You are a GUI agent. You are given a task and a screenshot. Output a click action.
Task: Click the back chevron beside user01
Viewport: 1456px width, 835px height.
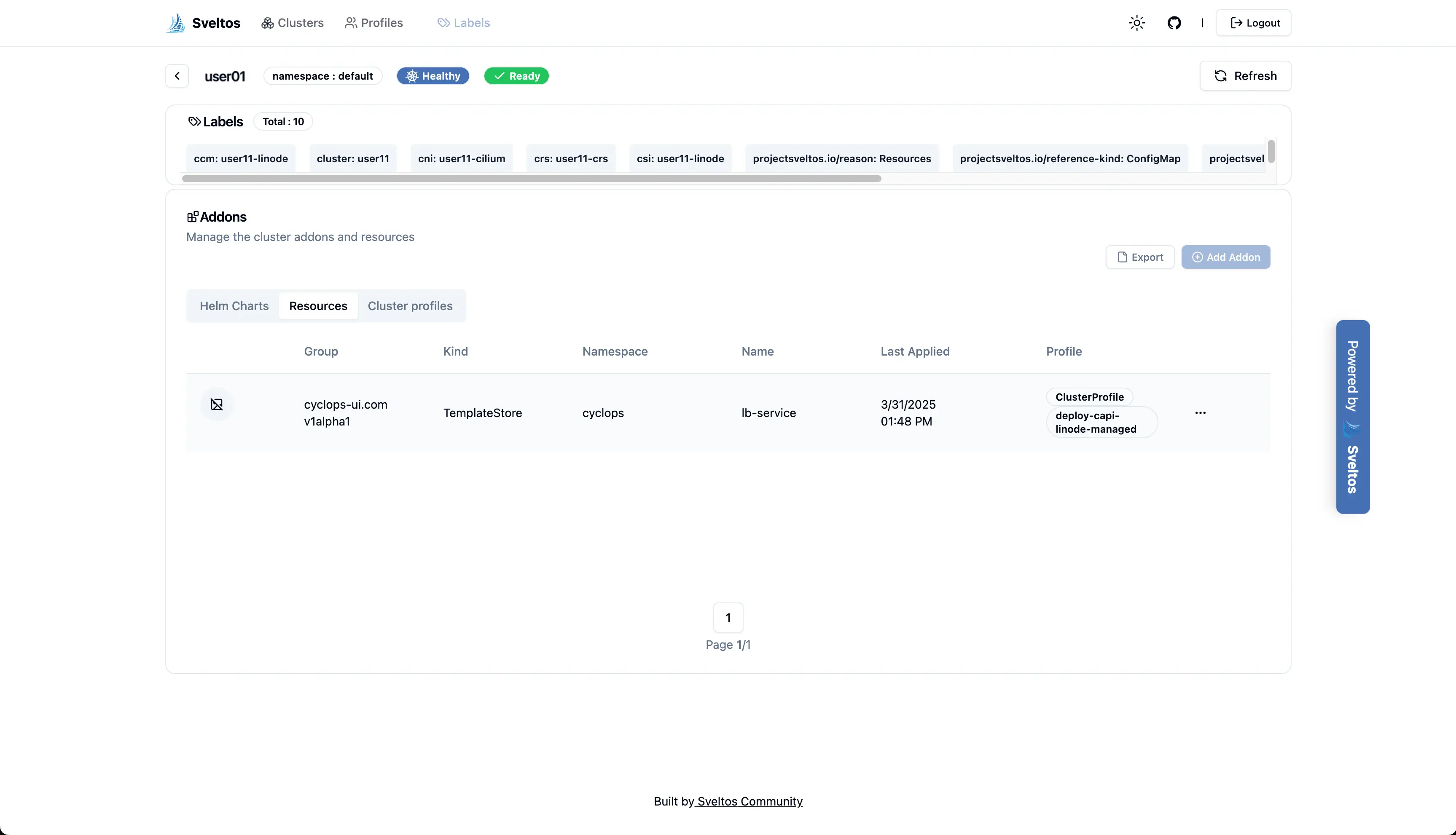tap(177, 76)
